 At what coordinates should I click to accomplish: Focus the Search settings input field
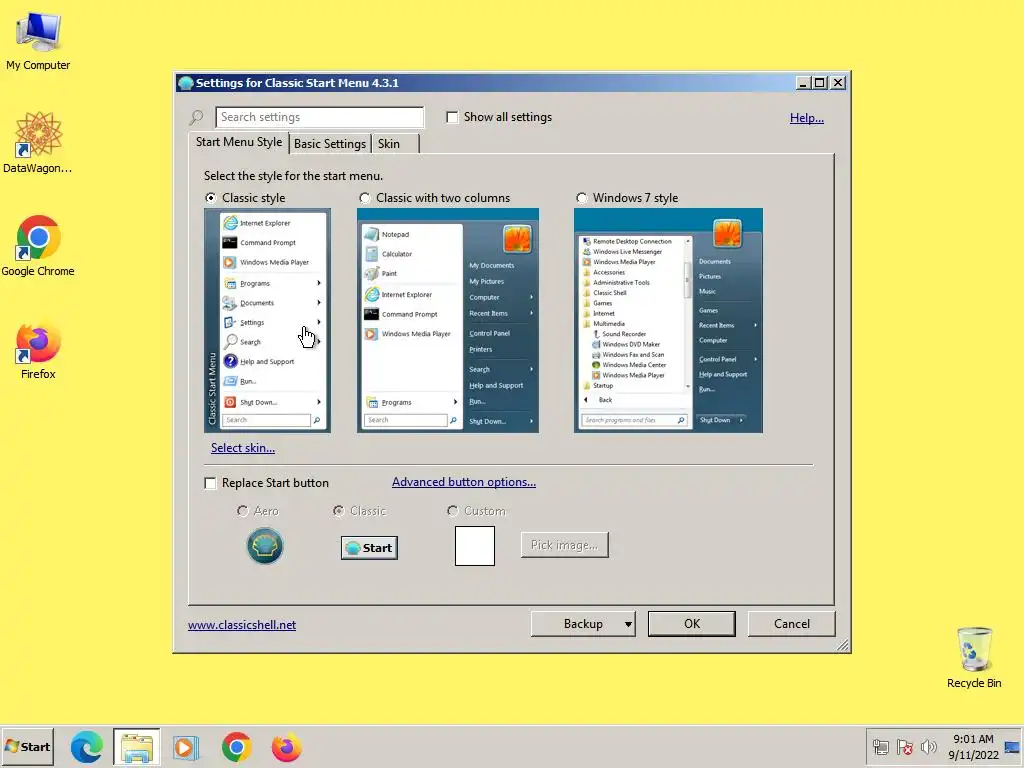pyautogui.click(x=319, y=117)
